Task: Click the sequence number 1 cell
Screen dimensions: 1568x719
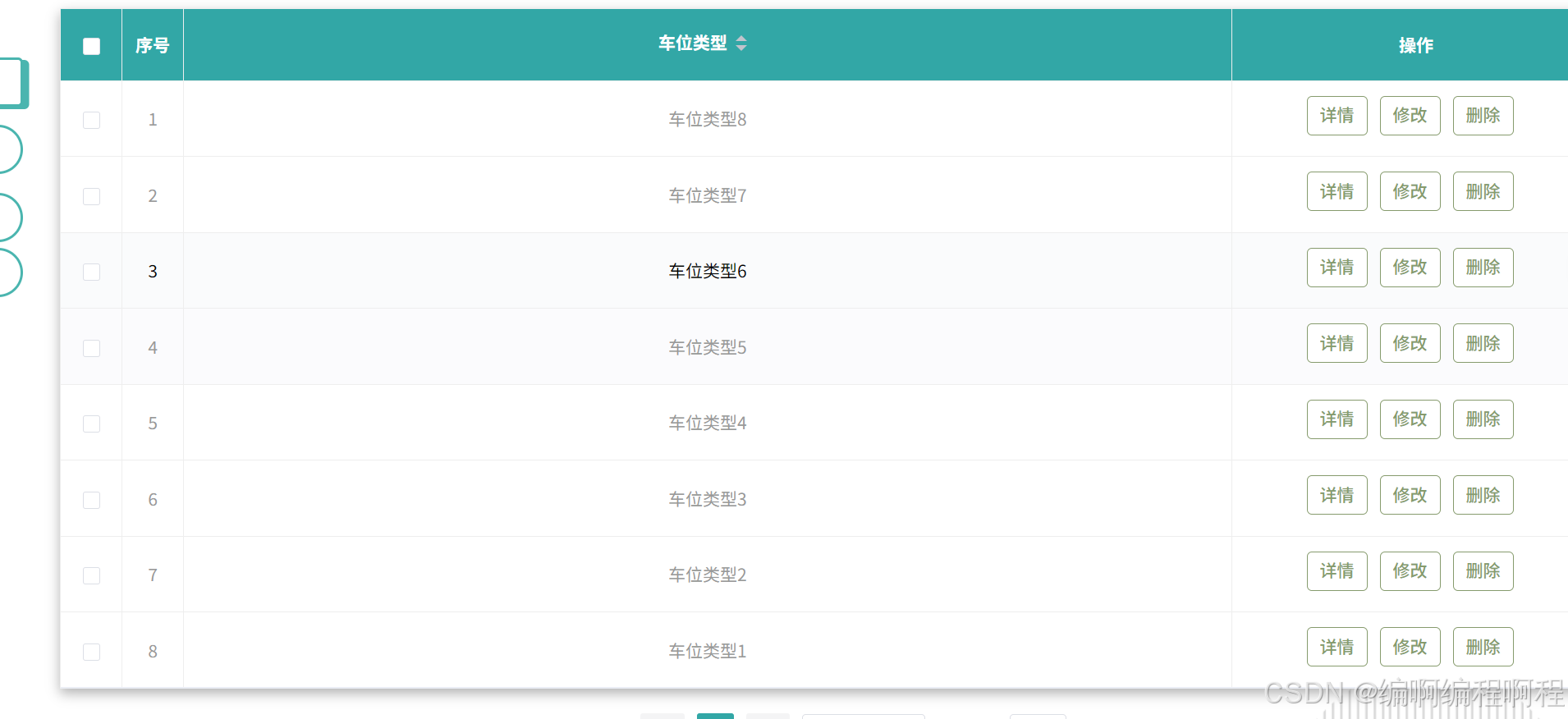Action: tap(153, 120)
